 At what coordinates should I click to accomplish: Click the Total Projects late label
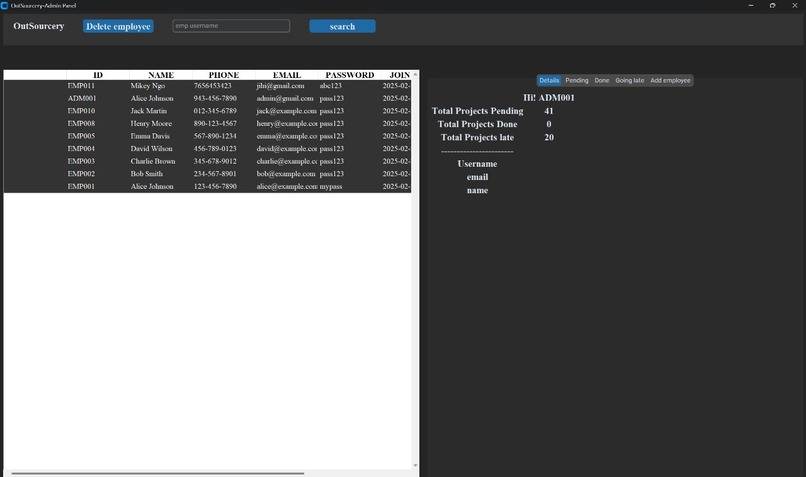click(x=478, y=138)
